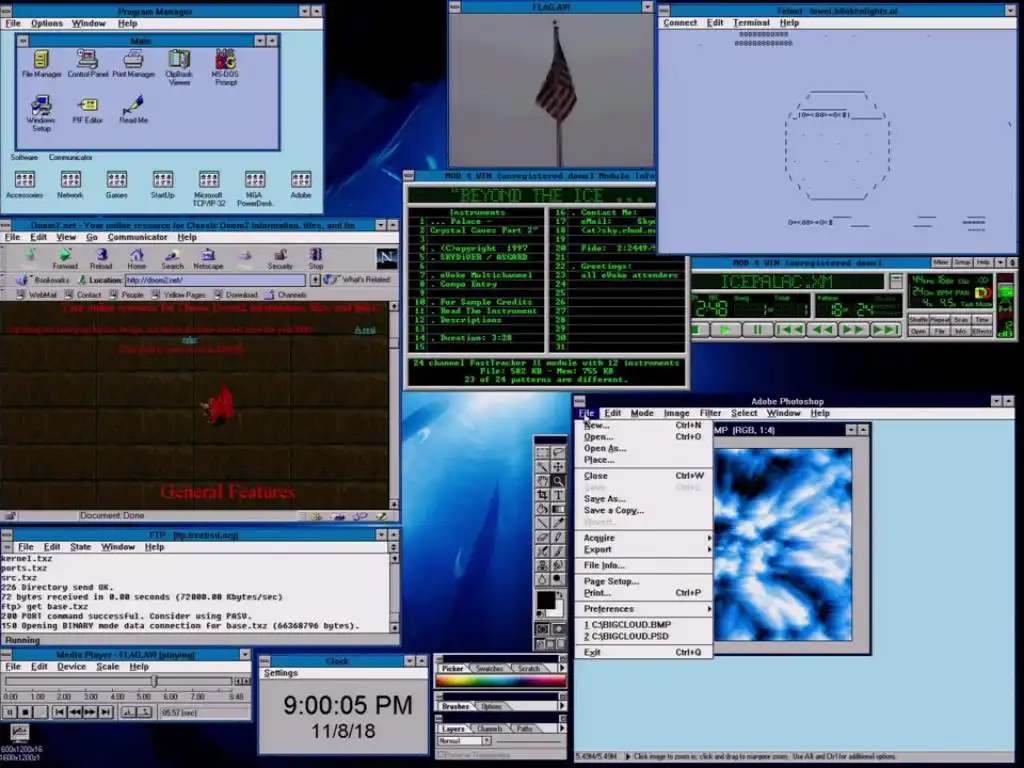The height and width of the screenshot is (768, 1024).
Task: Toggle Quick Mask mode in Photoshop toolbox
Action: [558, 628]
